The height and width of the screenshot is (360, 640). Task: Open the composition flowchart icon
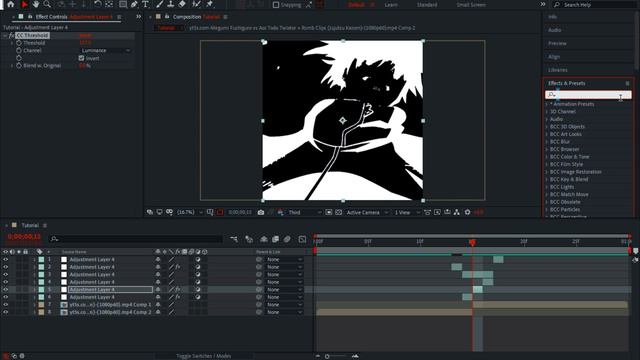[457, 212]
